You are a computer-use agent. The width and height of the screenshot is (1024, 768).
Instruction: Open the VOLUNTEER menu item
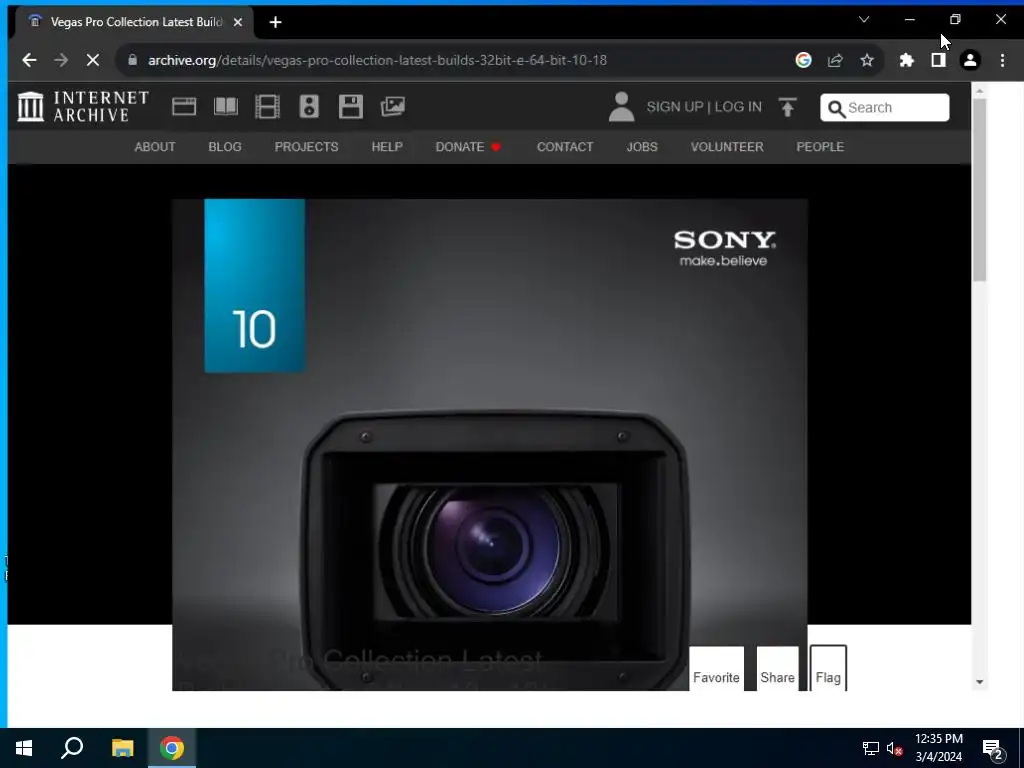(x=727, y=147)
